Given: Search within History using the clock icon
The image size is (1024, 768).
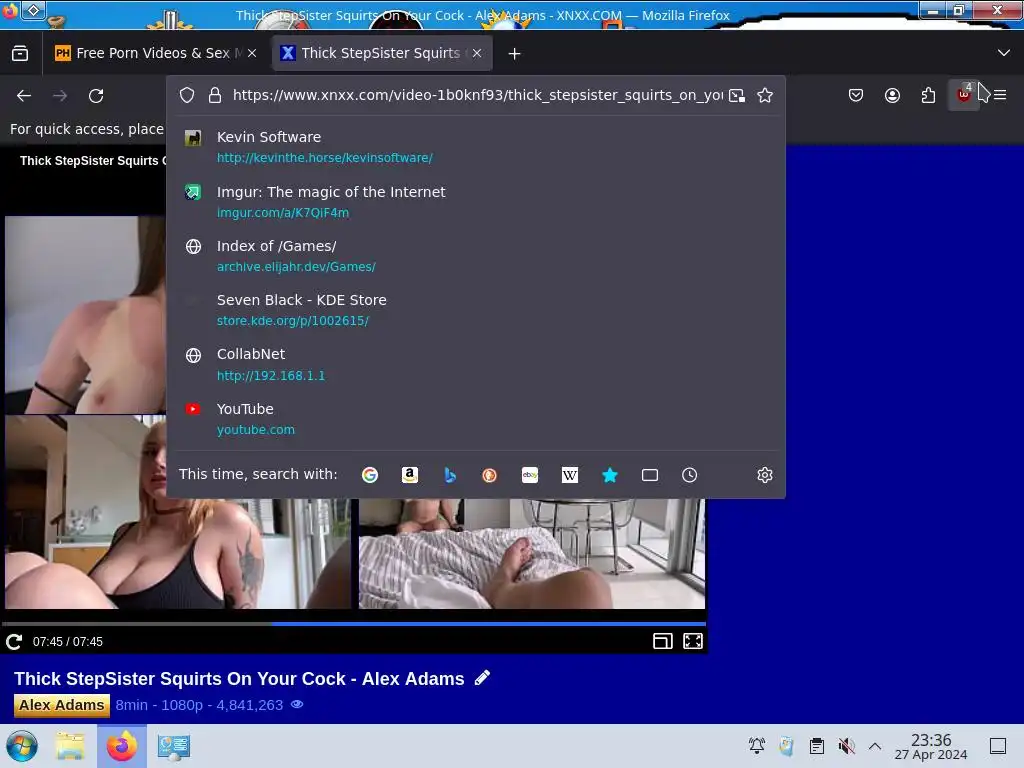Looking at the screenshot, I should point(690,475).
